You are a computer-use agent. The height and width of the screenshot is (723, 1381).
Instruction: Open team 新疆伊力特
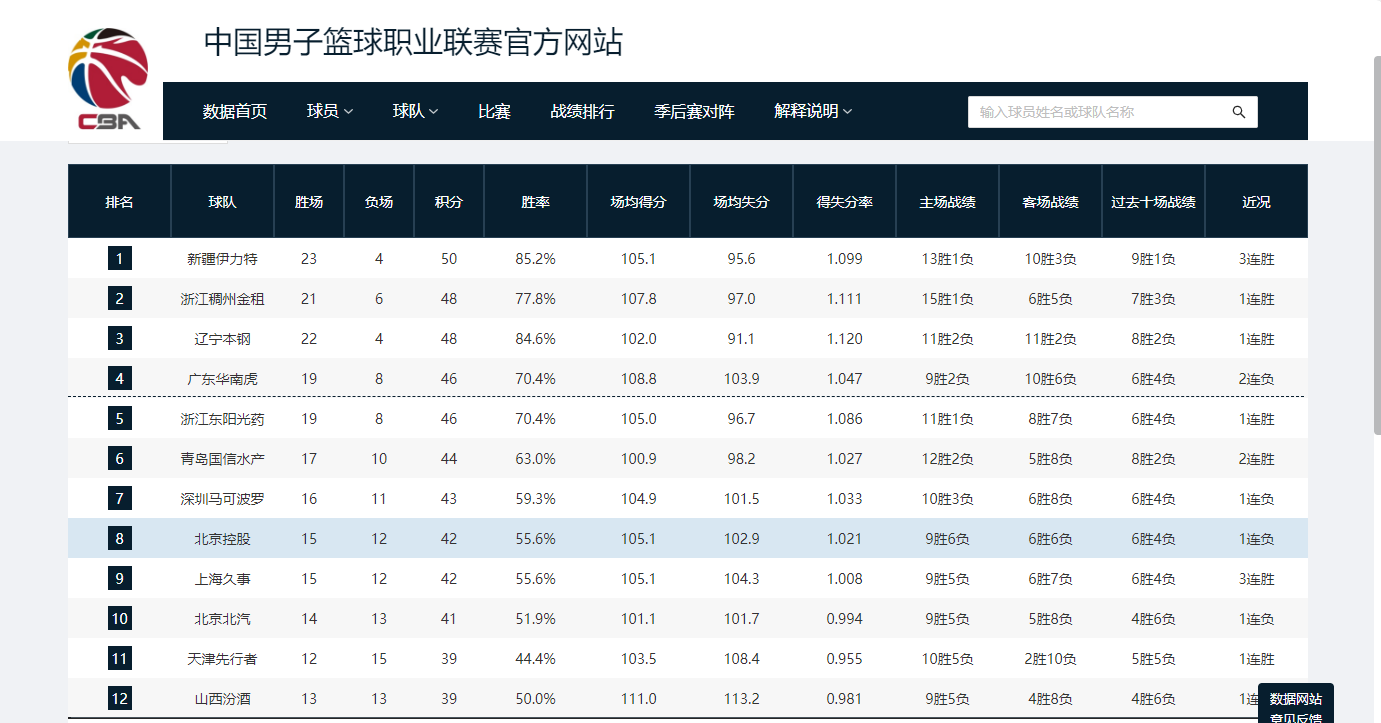(x=222, y=259)
